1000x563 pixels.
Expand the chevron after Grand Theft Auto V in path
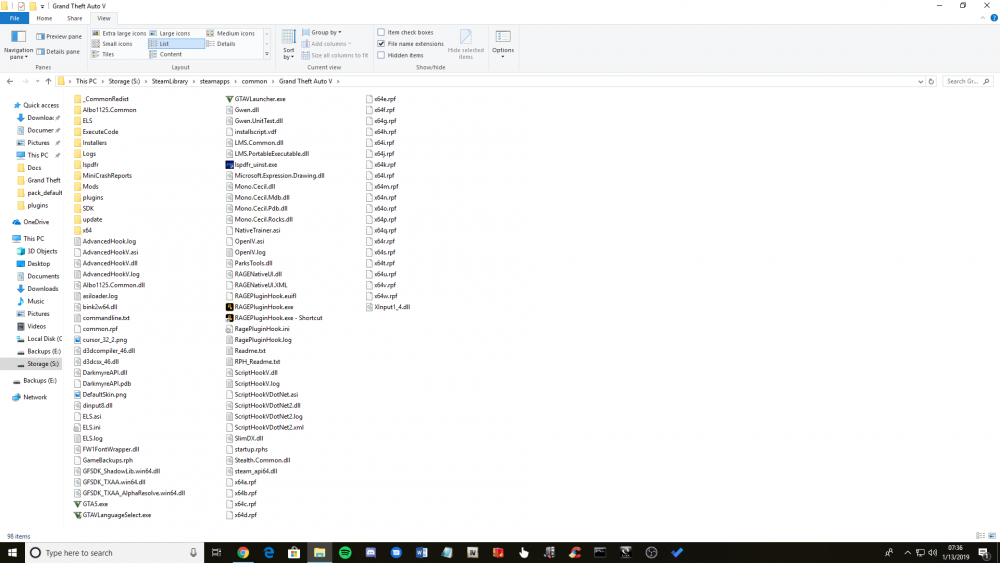pos(338,82)
